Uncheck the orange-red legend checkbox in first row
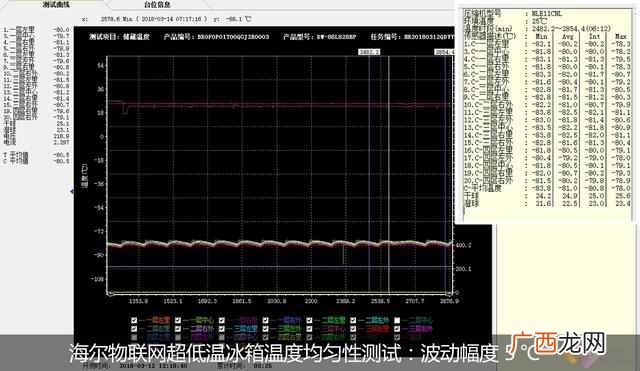Viewport: 640px width, 371px height. point(134,320)
